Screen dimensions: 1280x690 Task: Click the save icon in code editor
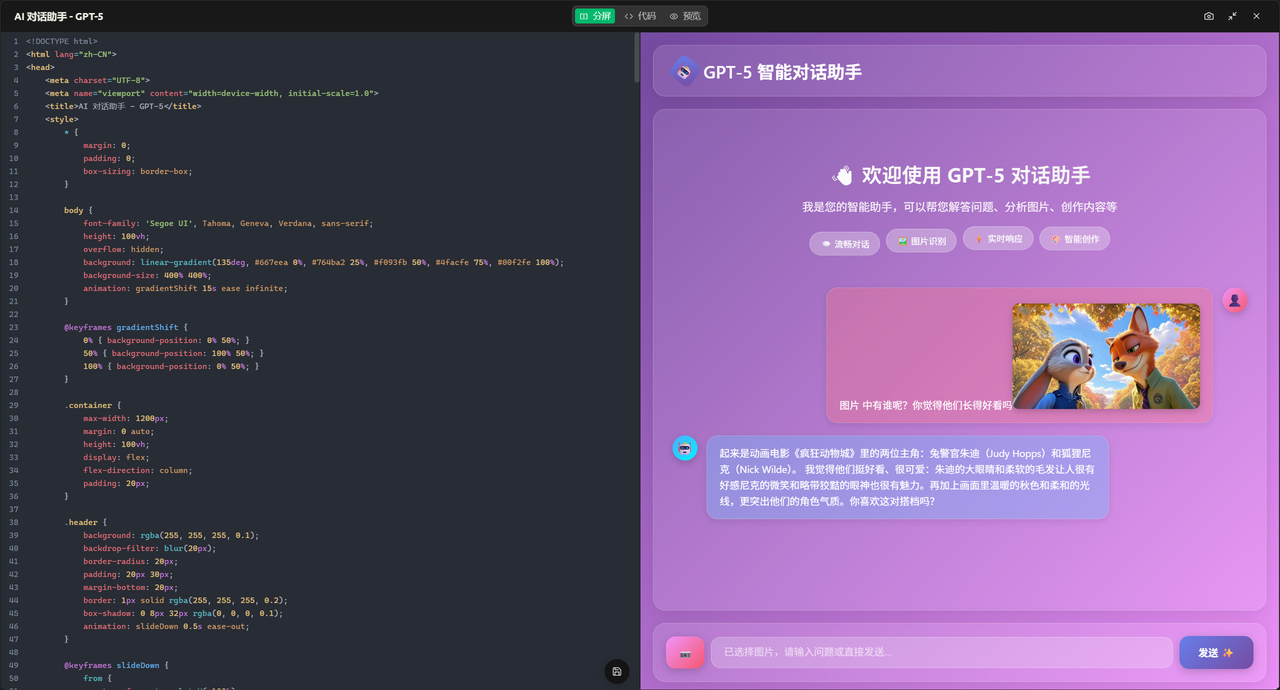coord(617,671)
